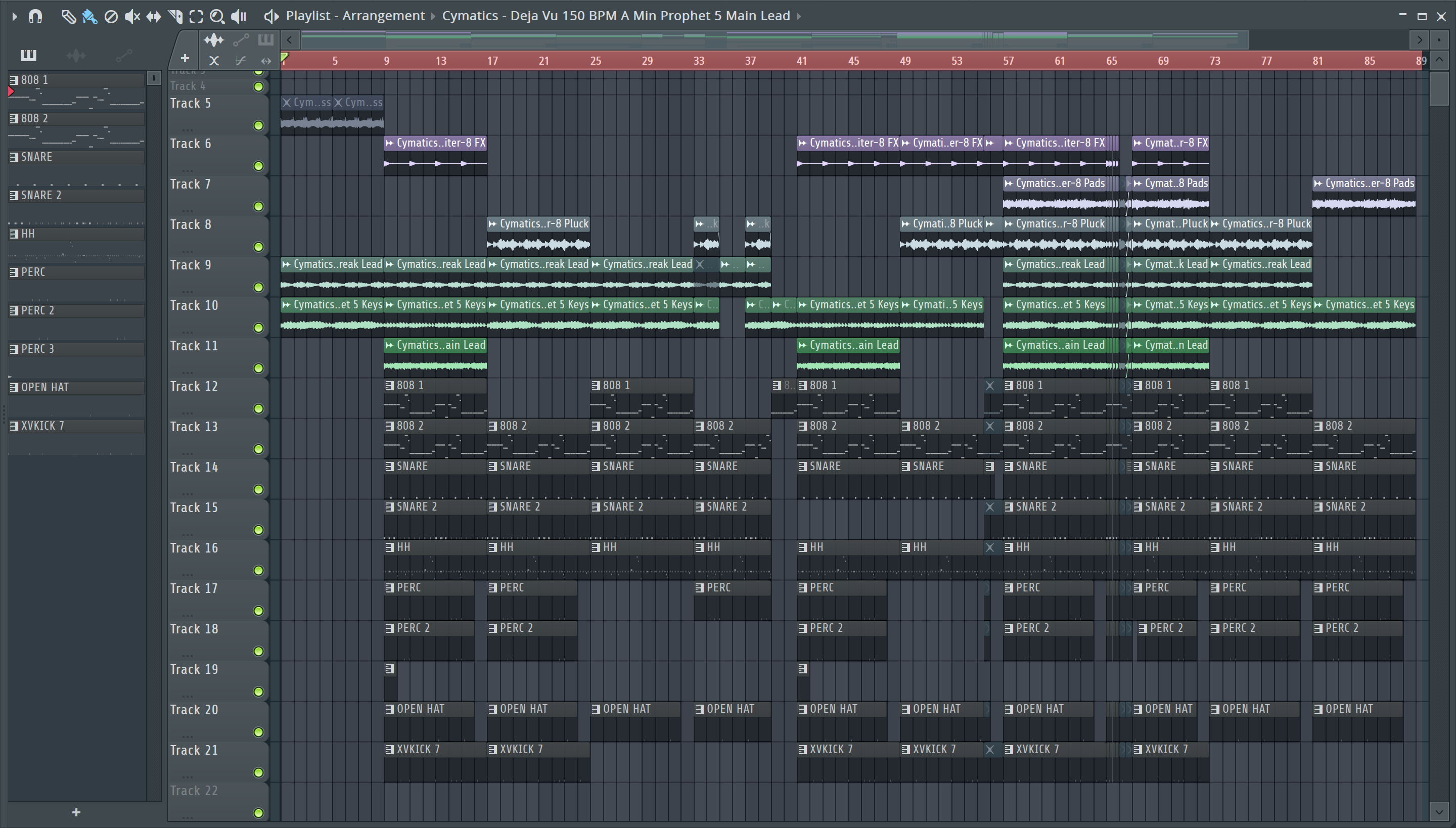Click Cymatics Deja Vu Main Lead breadcrumb

click(616, 16)
